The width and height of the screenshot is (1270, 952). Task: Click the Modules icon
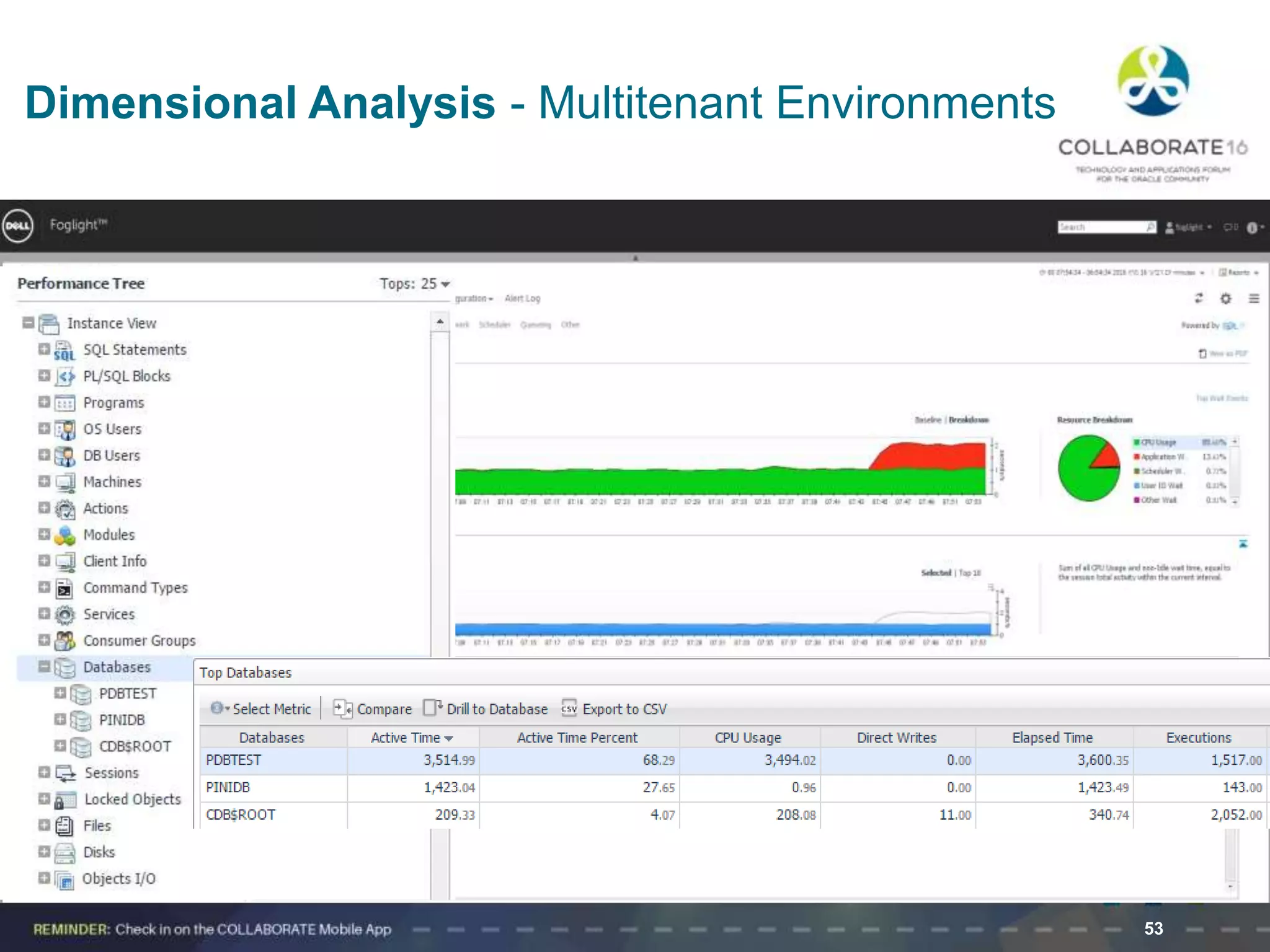tap(64, 535)
